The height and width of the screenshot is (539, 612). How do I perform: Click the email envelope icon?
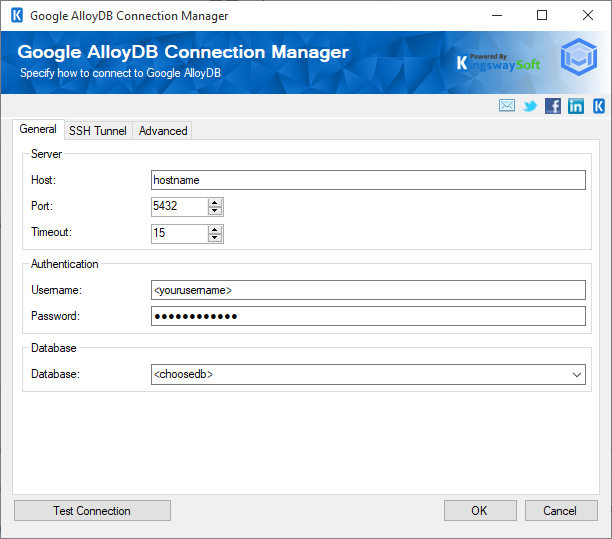[507, 105]
